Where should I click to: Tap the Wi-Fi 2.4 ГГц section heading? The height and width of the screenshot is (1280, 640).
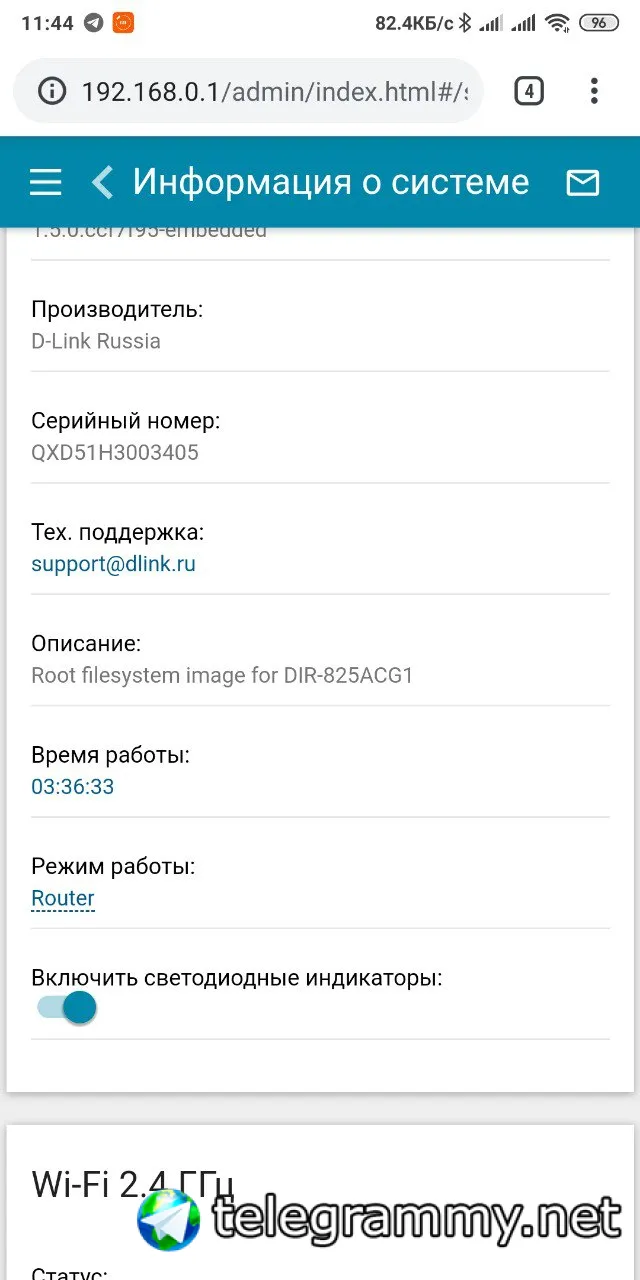(x=133, y=1183)
